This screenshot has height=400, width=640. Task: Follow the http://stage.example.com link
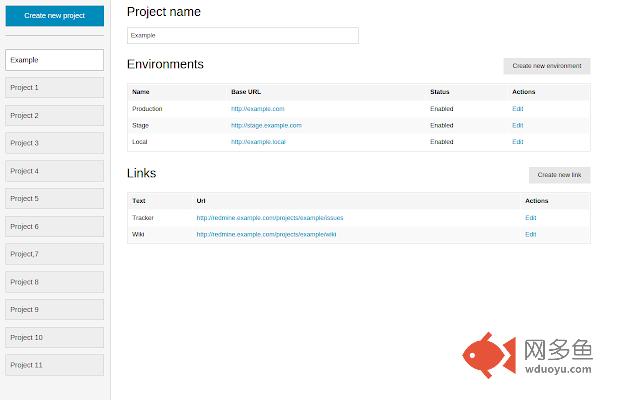[266, 126]
